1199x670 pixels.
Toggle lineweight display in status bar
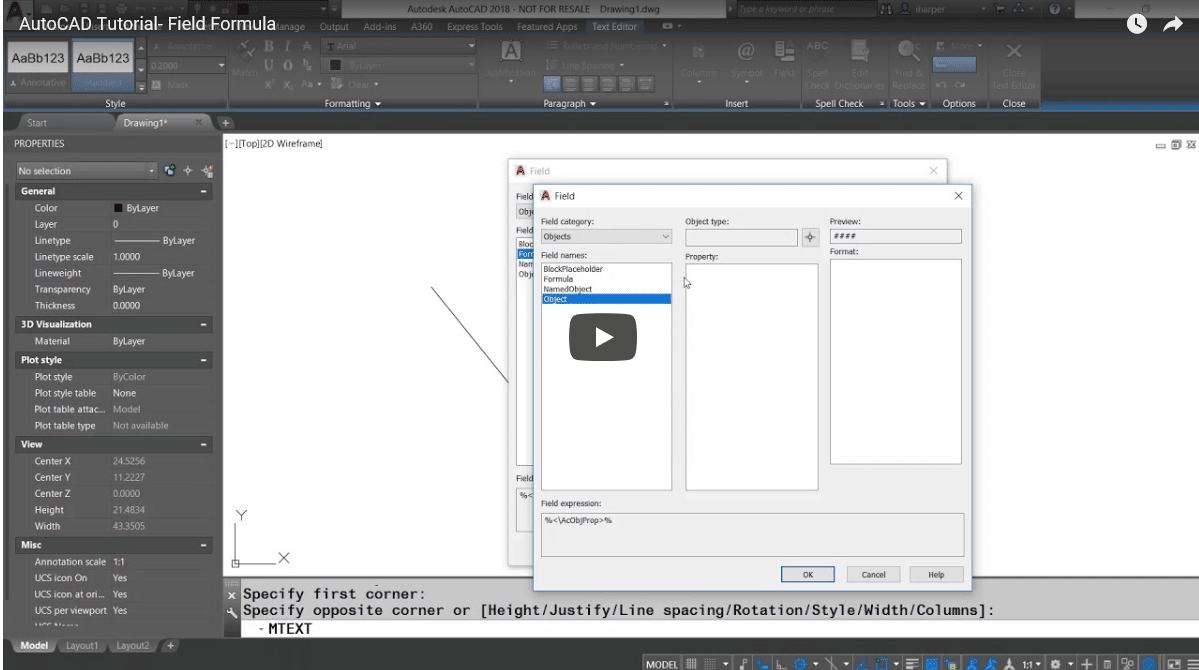point(911,664)
